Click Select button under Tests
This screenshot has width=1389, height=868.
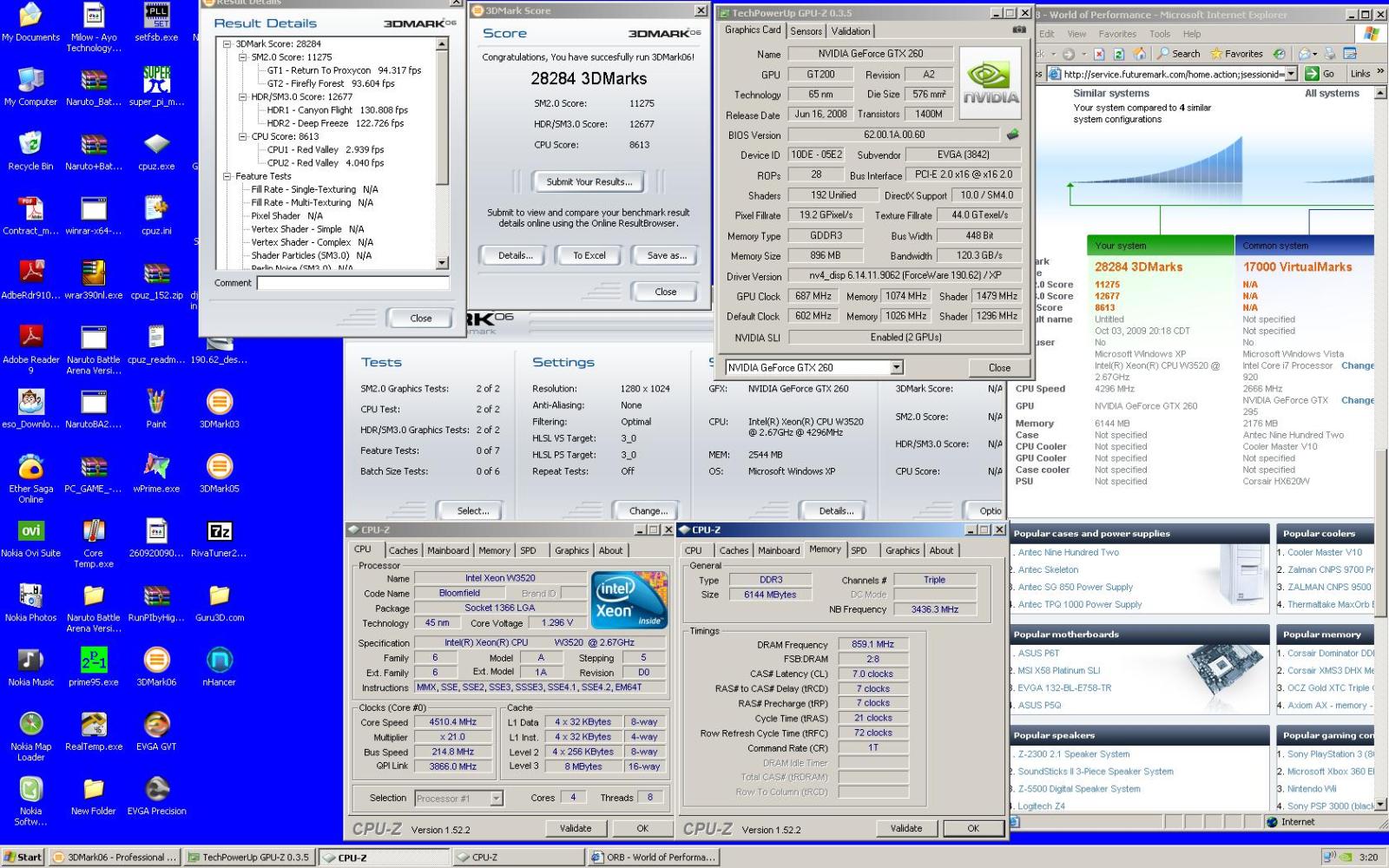[473, 510]
